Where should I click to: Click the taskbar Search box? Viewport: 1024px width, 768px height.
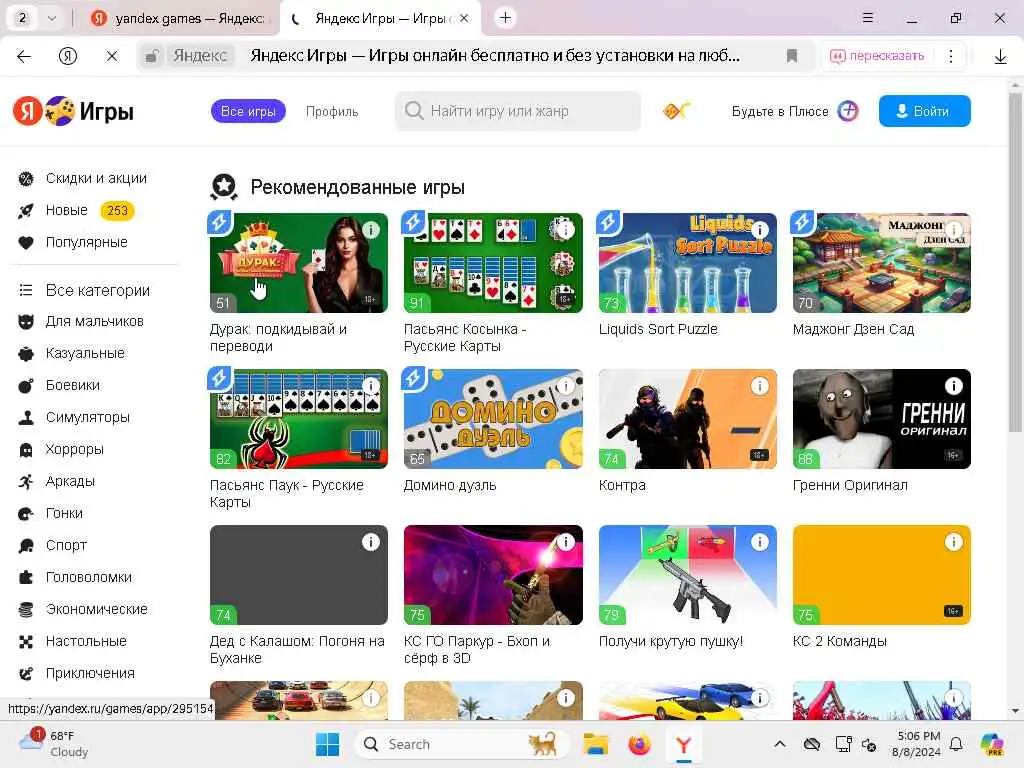(461, 744)
